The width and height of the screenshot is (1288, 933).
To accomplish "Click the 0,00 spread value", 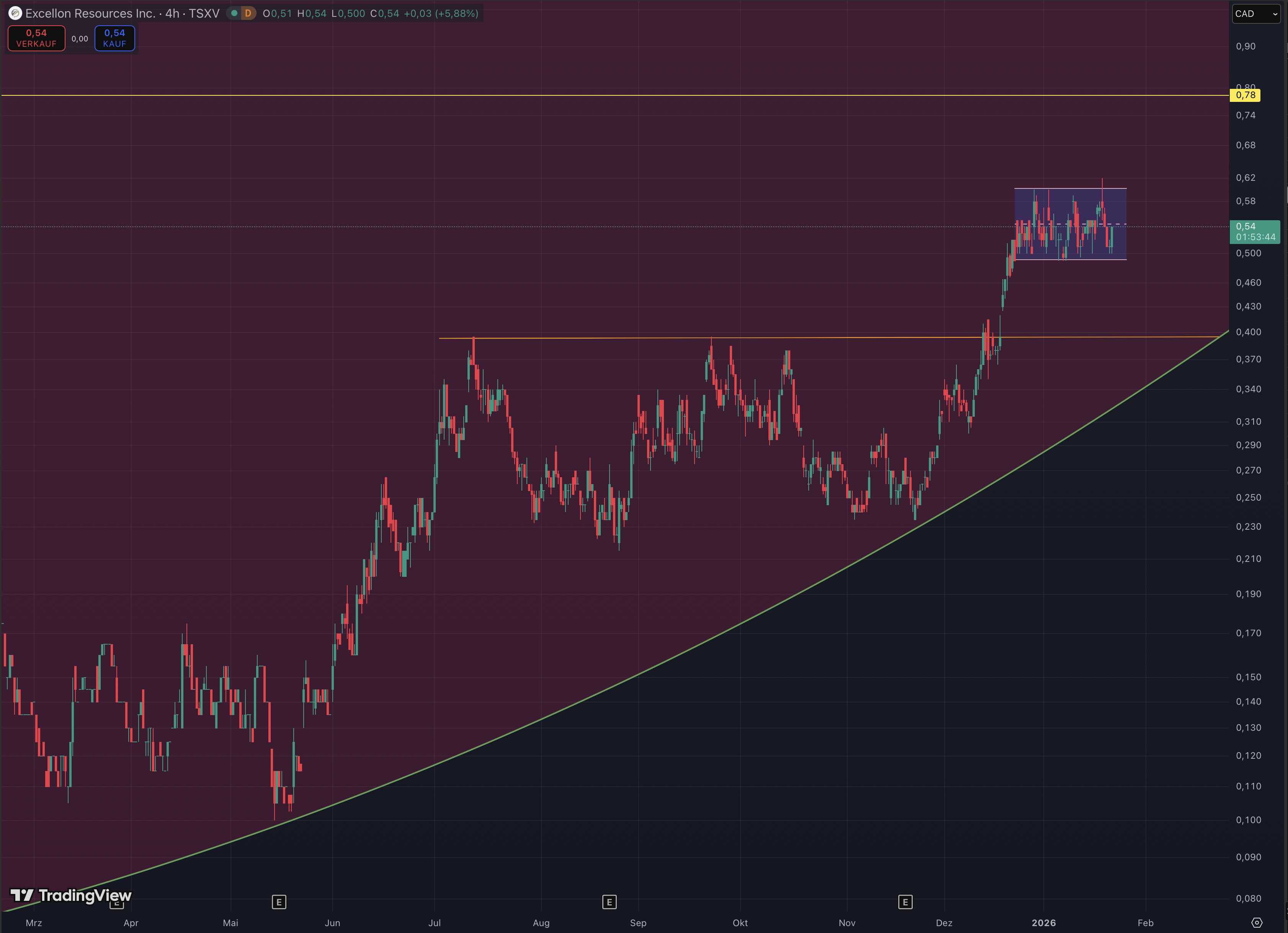I will [80, 39].
